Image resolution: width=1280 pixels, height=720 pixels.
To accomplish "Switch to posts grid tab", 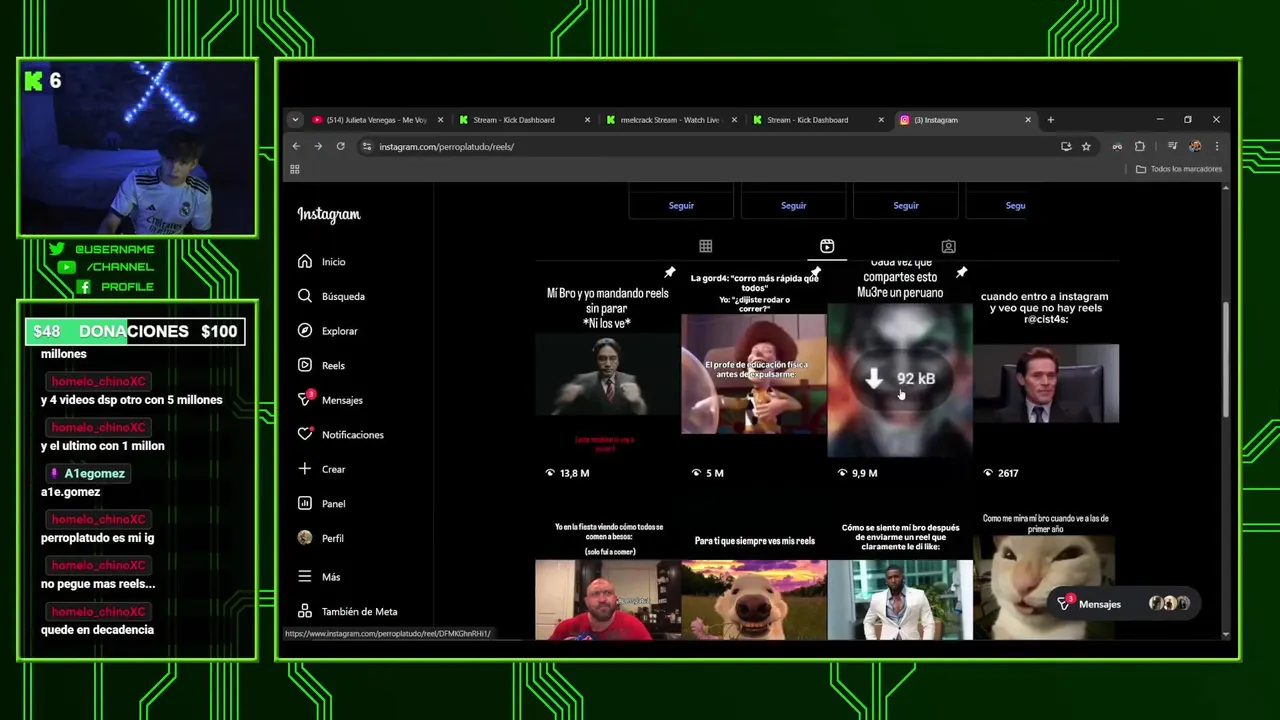I will pos(705,246).
